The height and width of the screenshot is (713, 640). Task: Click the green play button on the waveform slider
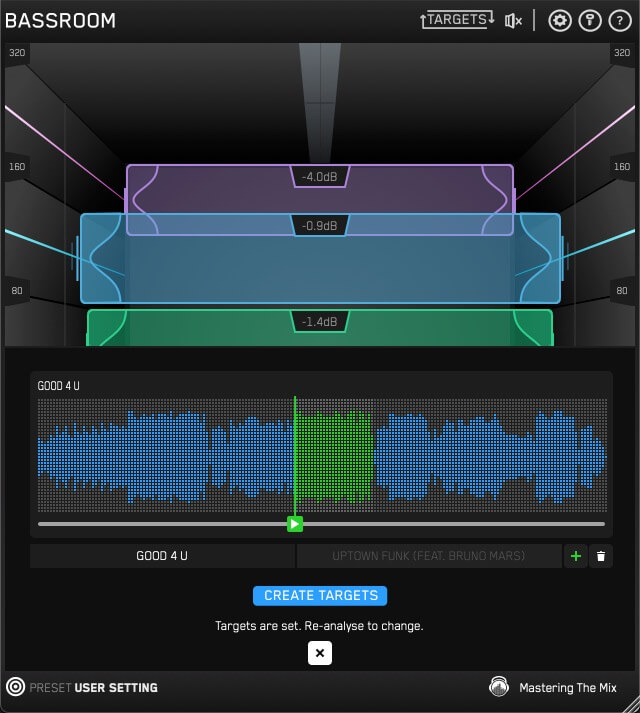[x=295, y=524]
